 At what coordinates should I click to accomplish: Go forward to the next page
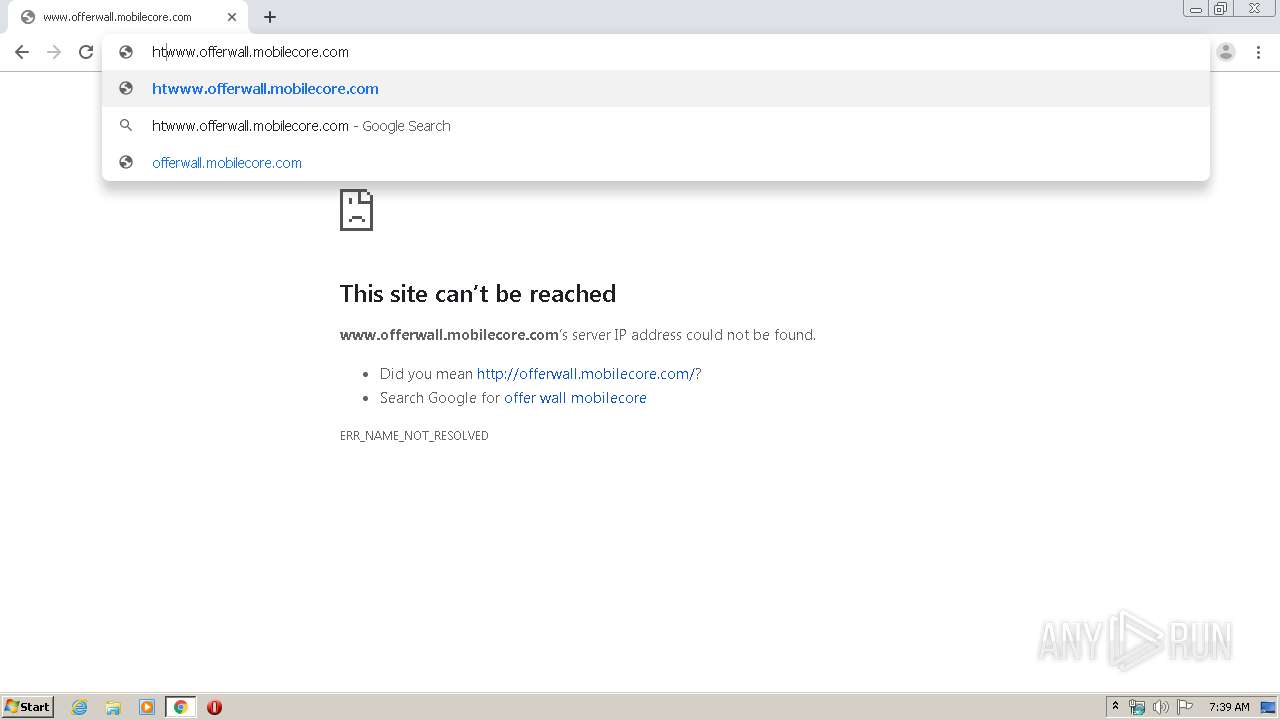click(x=54, y=52)
